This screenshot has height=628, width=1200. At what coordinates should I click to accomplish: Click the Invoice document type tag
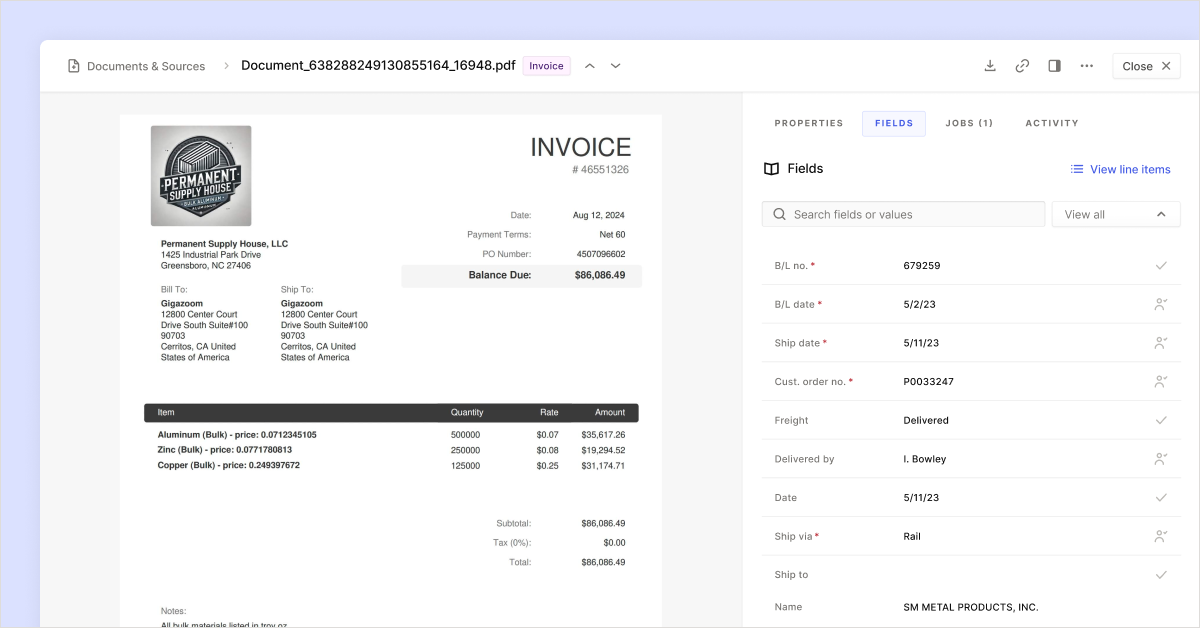click(546, 66)
